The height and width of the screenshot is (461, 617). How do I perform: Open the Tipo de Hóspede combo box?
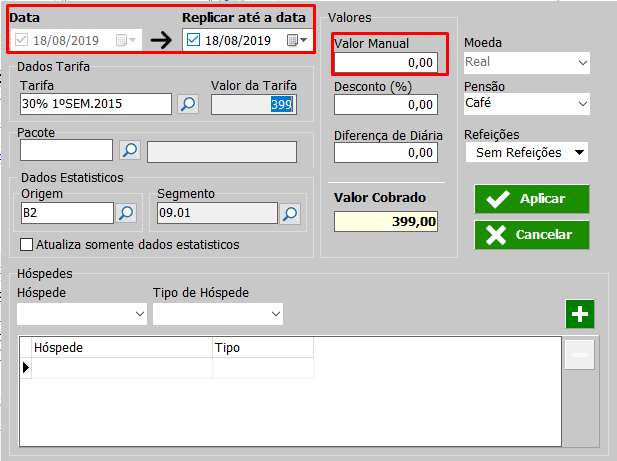click(x=218, y=314)
